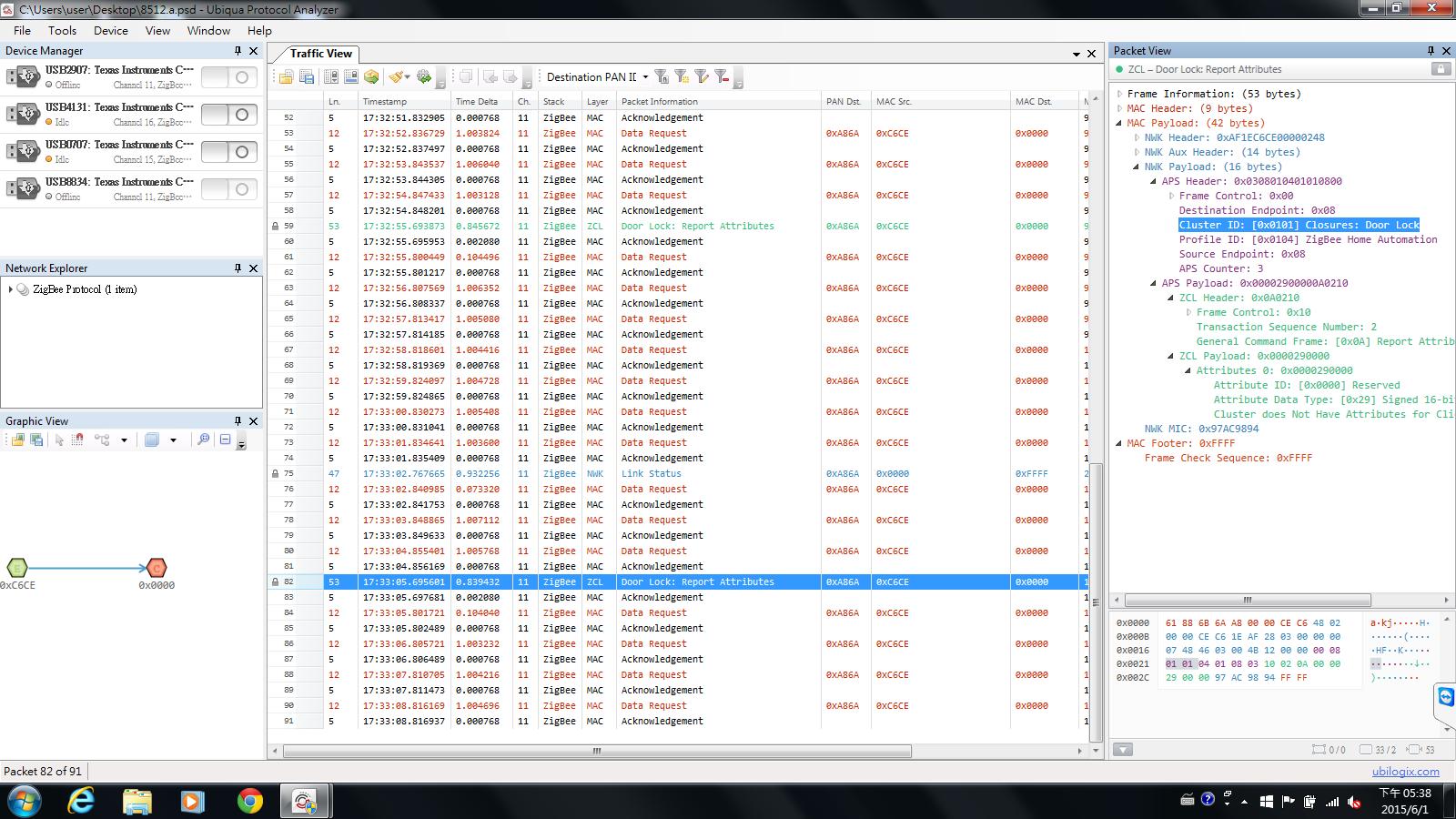Pin the Network Explorer panel
This screenshot has width=1456, height=819.
238,268
